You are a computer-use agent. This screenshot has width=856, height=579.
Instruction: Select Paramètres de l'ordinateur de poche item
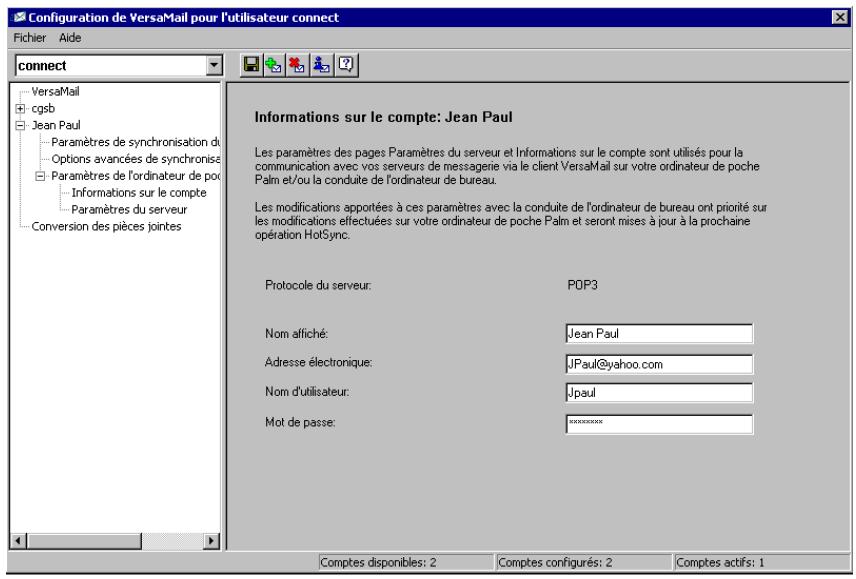[x=135, y=176]
